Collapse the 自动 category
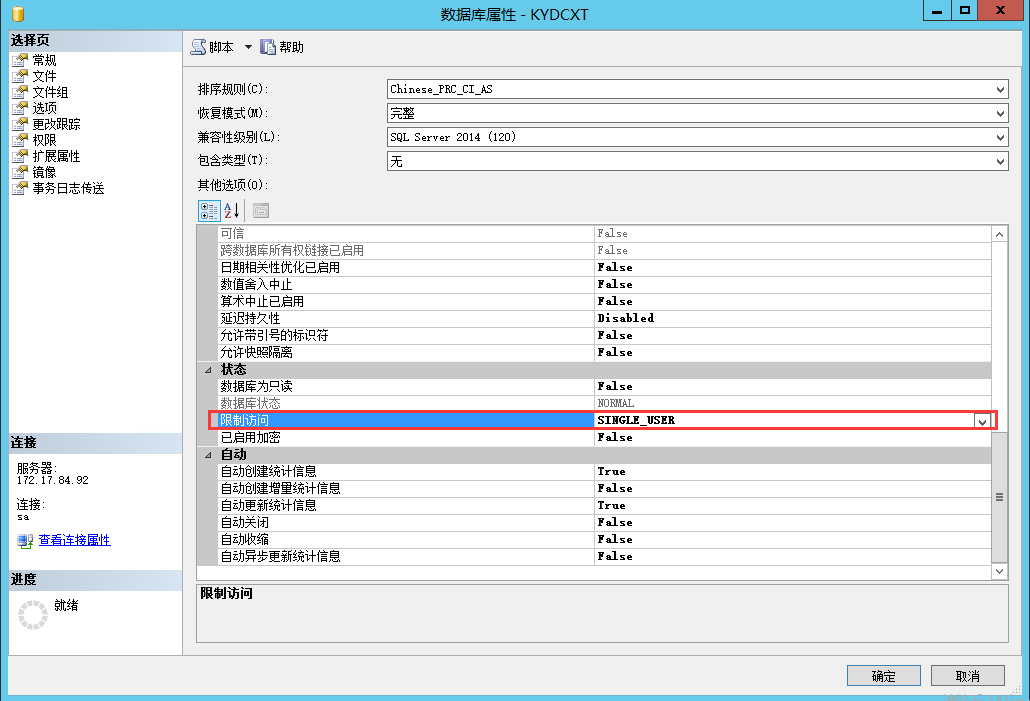Image resolution: width=1030 pixels, height=701 pixels. tap(208, 455)
